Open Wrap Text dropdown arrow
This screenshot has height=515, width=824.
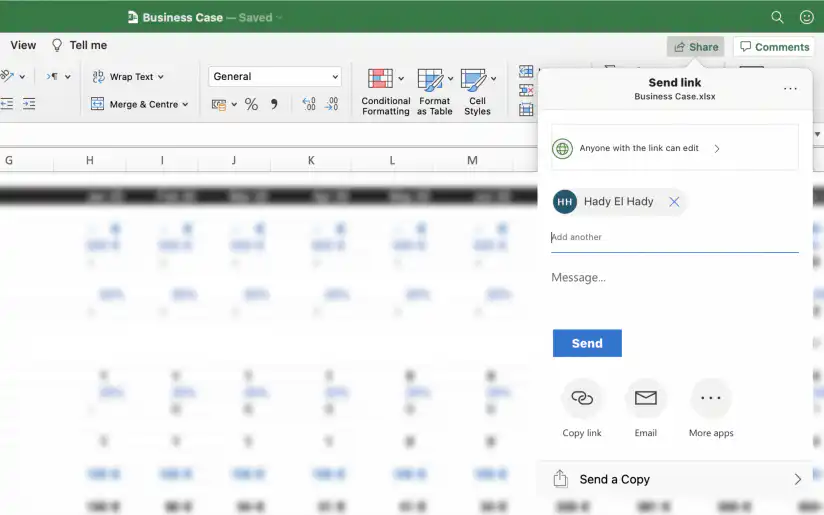point(161,77)
